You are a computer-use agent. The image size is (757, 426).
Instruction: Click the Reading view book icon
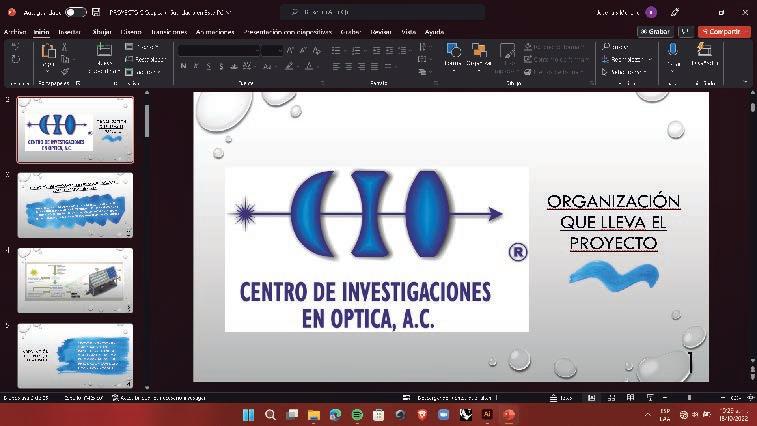[x=631, y=398]
